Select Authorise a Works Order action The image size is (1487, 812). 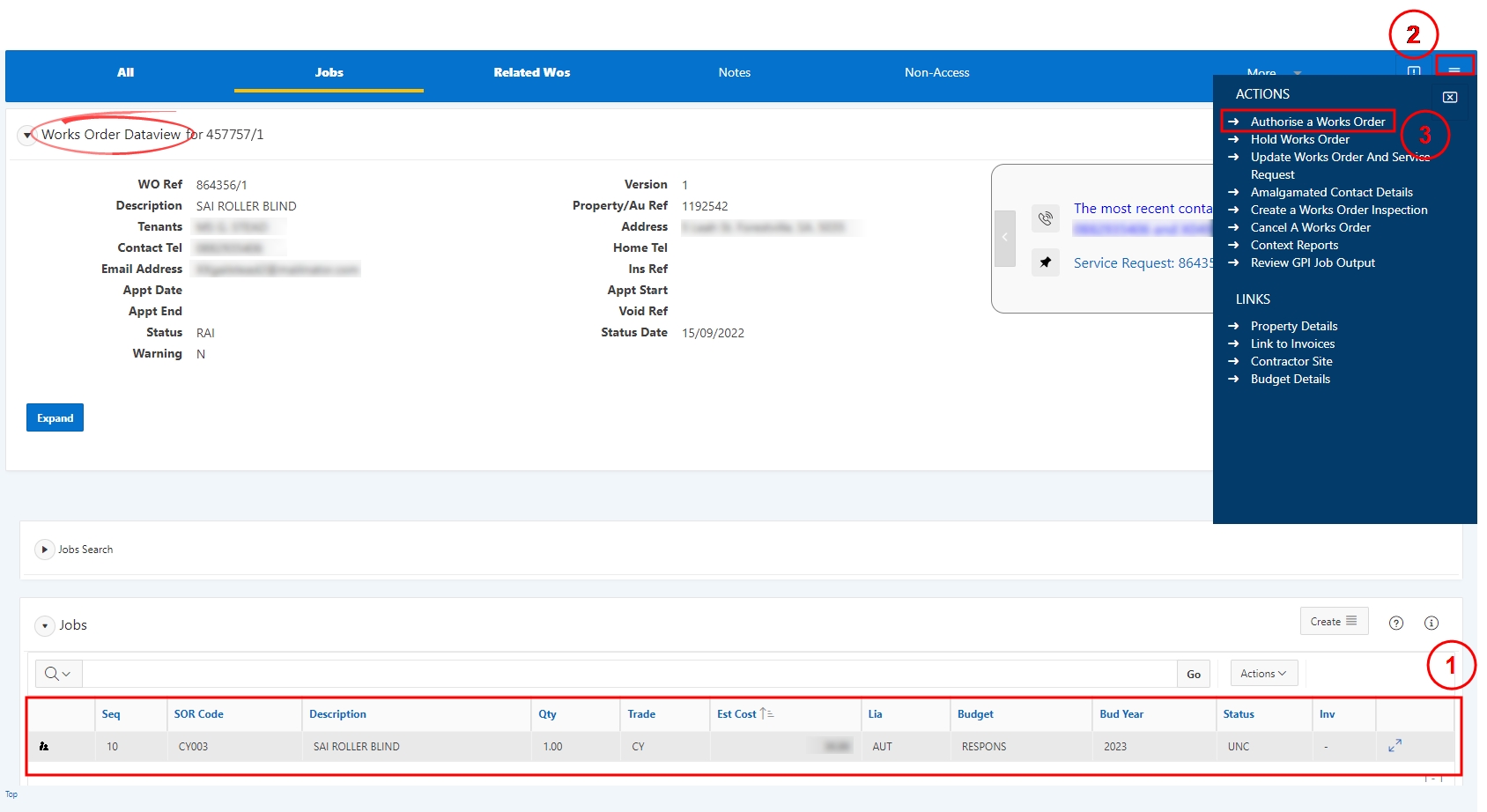point(1317,122)
